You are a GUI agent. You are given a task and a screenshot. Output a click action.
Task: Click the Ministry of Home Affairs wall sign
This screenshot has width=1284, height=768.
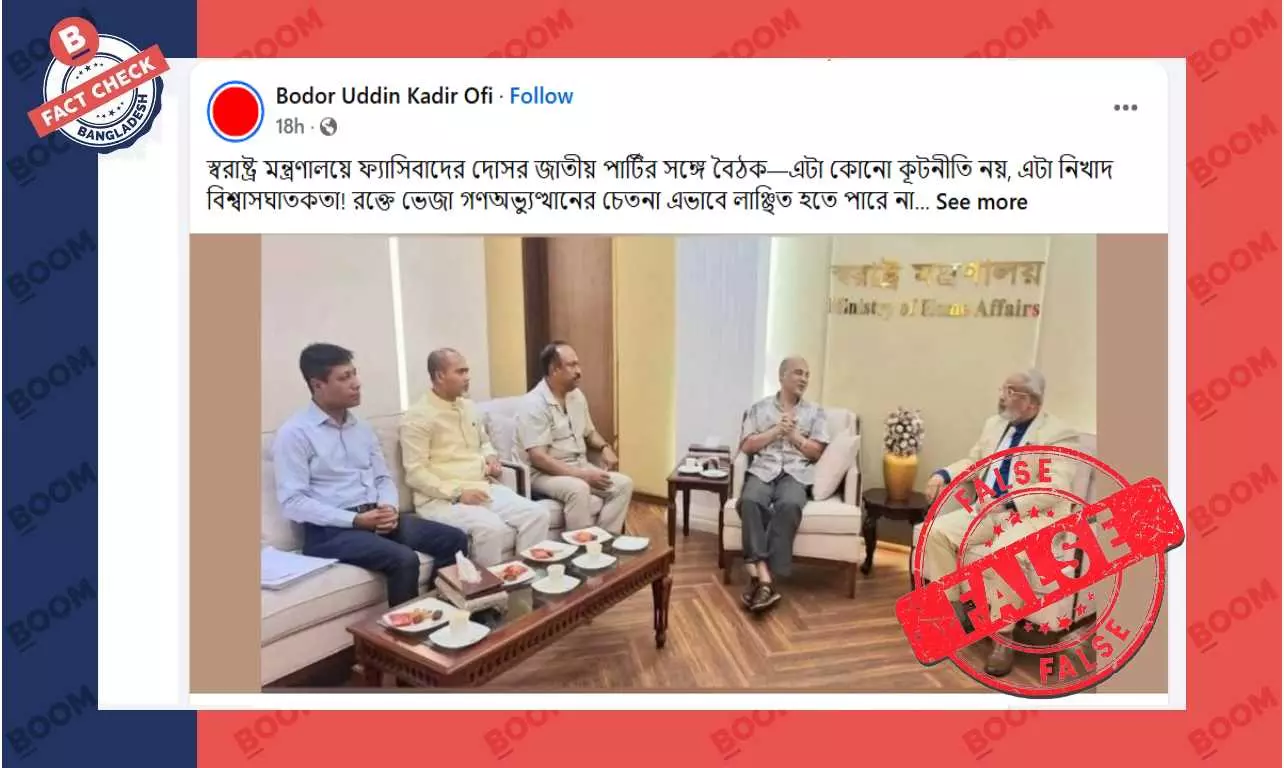click(936, 289)
